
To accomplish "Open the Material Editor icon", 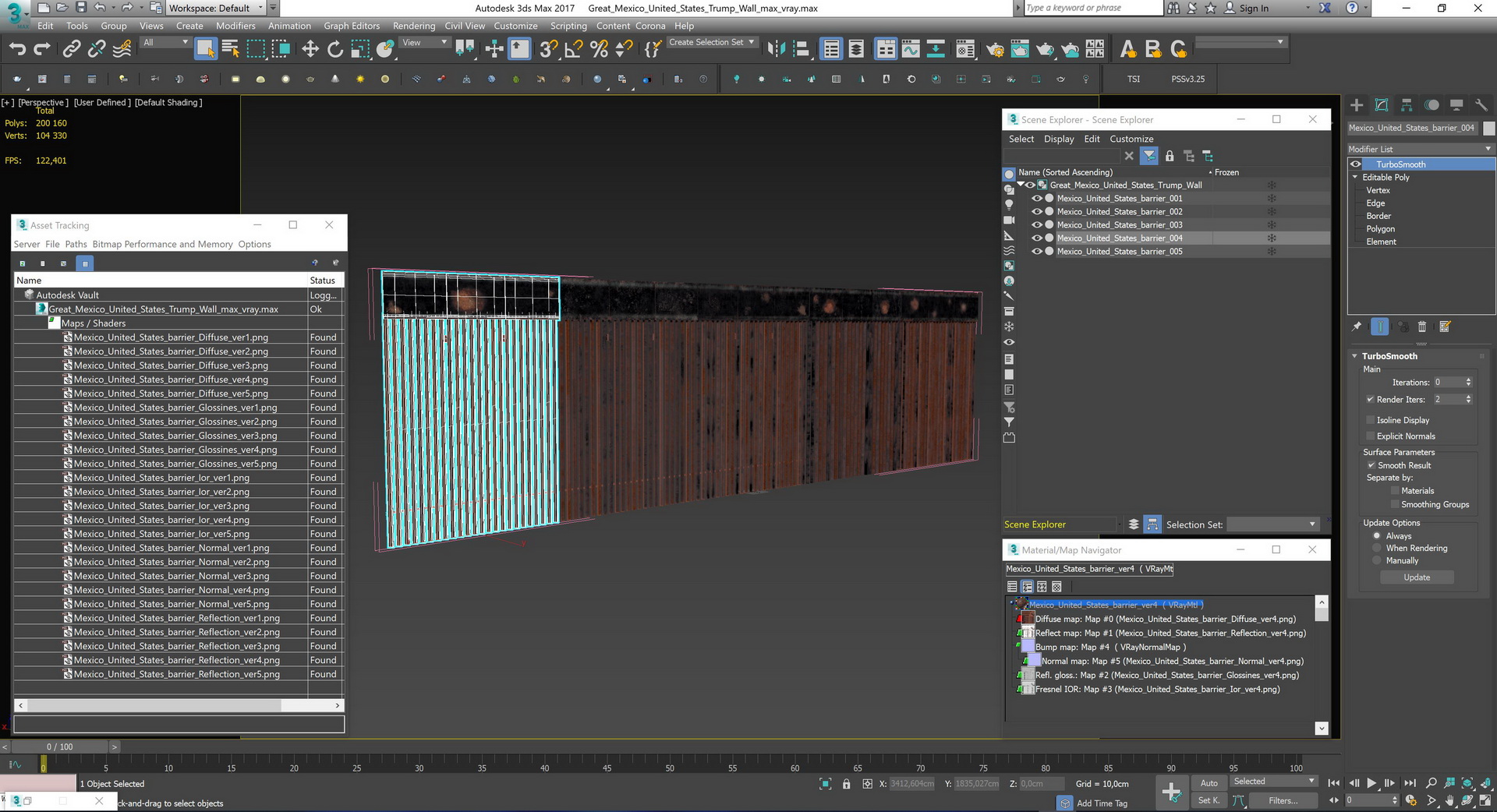I will coord(964,49).
